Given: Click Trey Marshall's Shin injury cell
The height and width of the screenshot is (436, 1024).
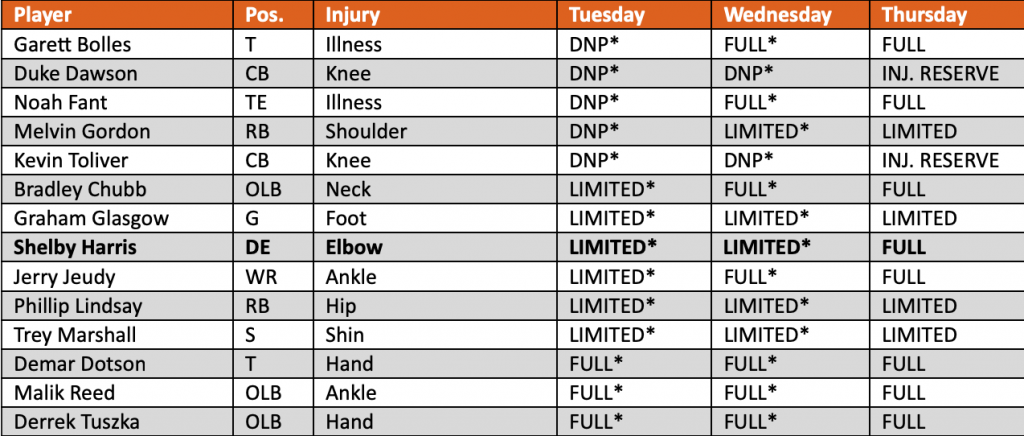Looking at the screenshot, I should click(x=345, y=334).
